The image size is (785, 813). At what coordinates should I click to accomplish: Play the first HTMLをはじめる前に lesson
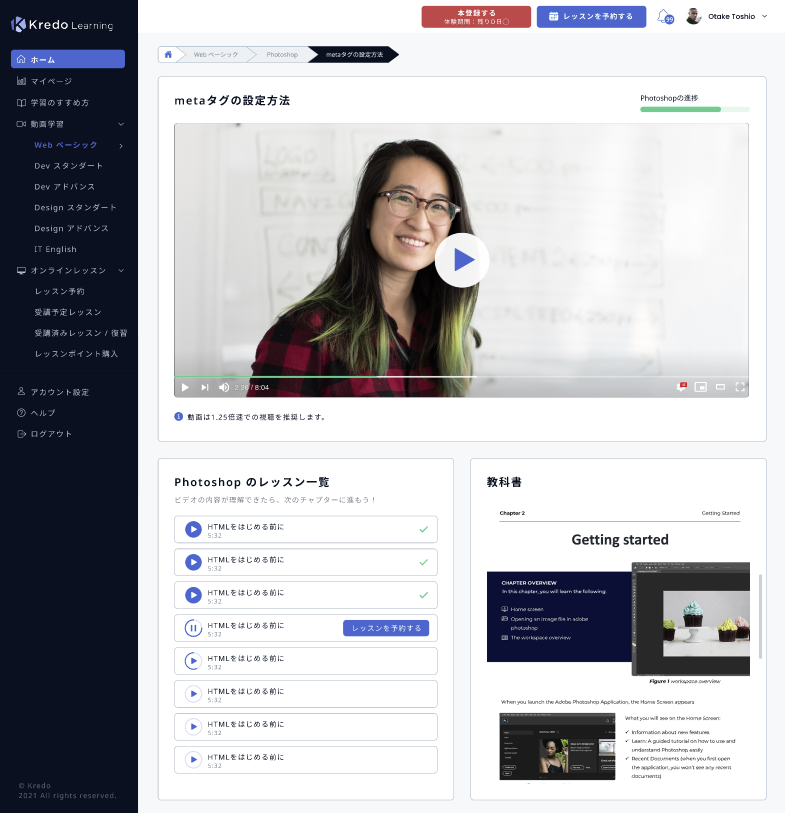(193, 530)
